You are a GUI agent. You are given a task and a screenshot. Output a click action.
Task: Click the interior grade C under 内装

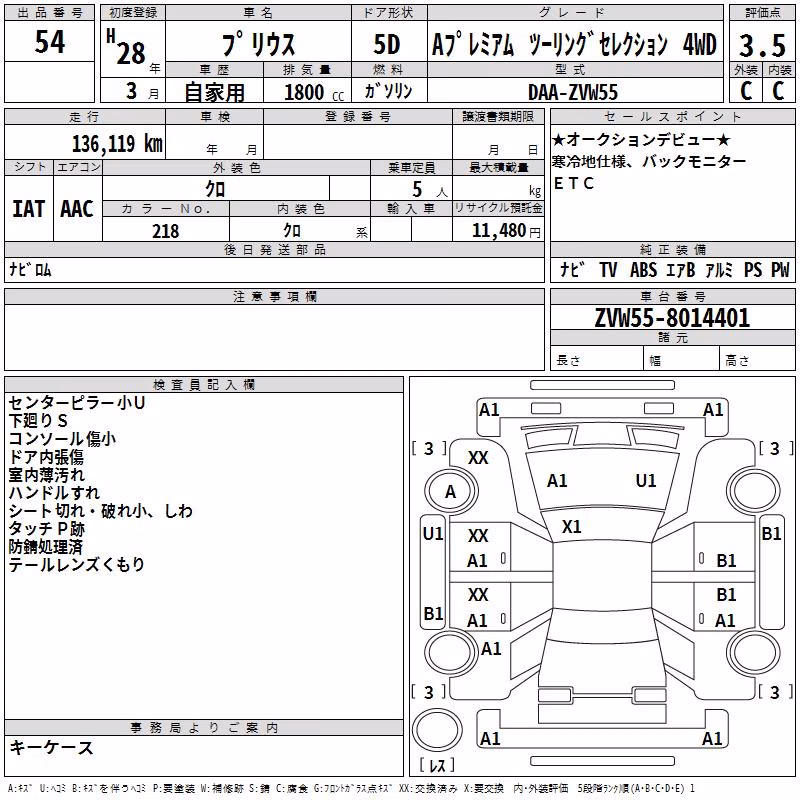point(778,91)
